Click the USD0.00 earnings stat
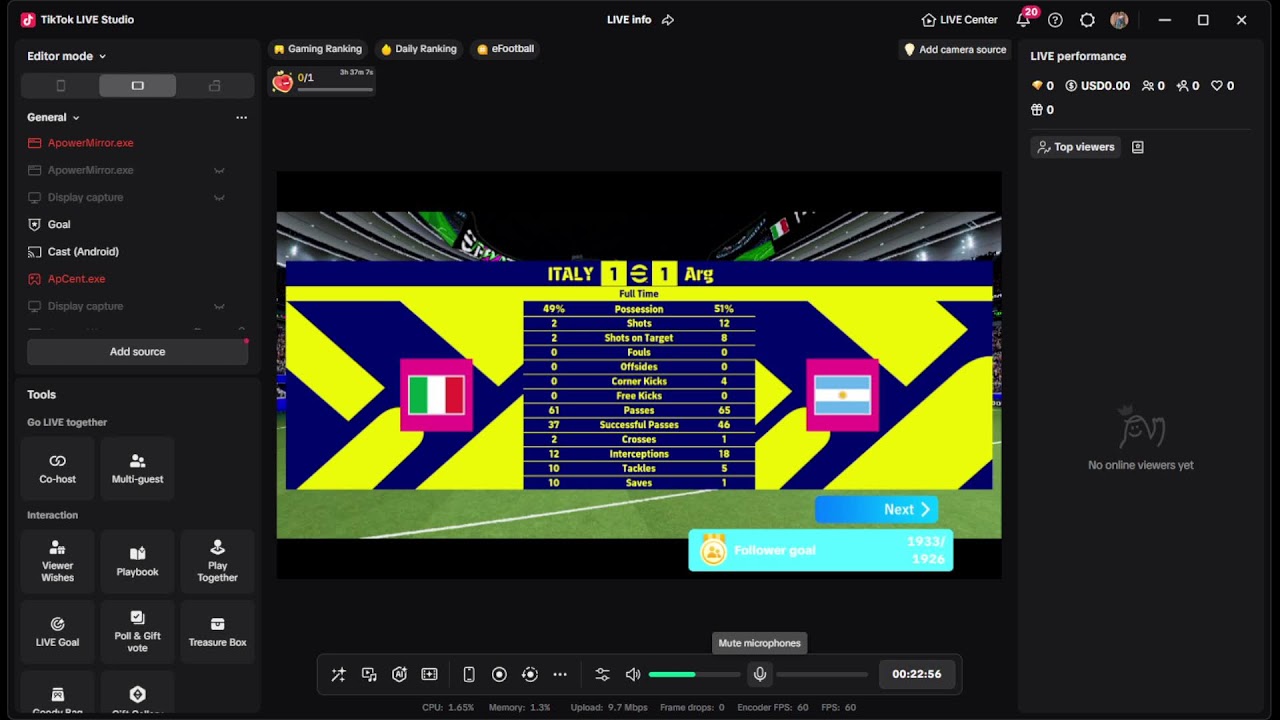Image resolution: width=1280 pixels, height=720 pixels. pos(1097,86)
